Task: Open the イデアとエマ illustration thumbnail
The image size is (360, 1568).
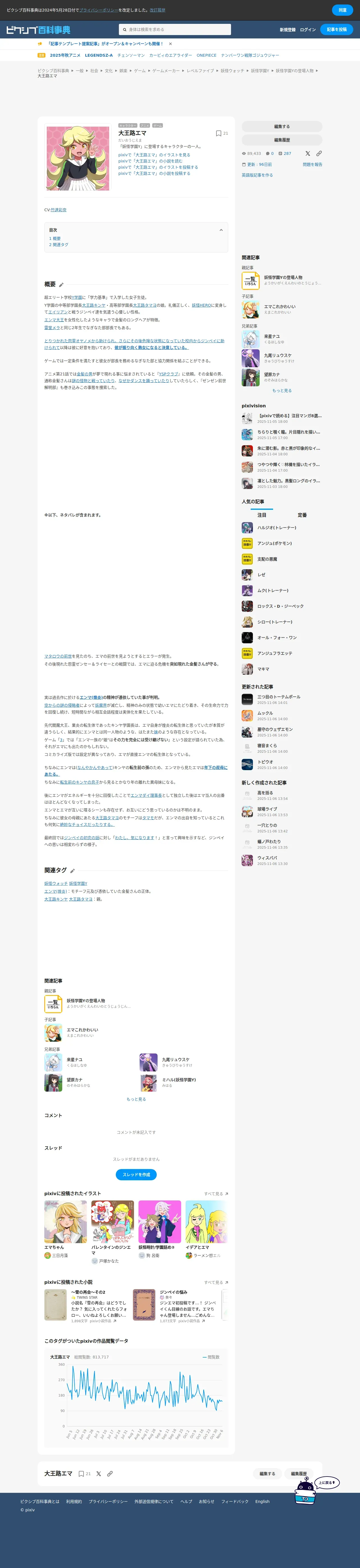Action: point(207,1222)
